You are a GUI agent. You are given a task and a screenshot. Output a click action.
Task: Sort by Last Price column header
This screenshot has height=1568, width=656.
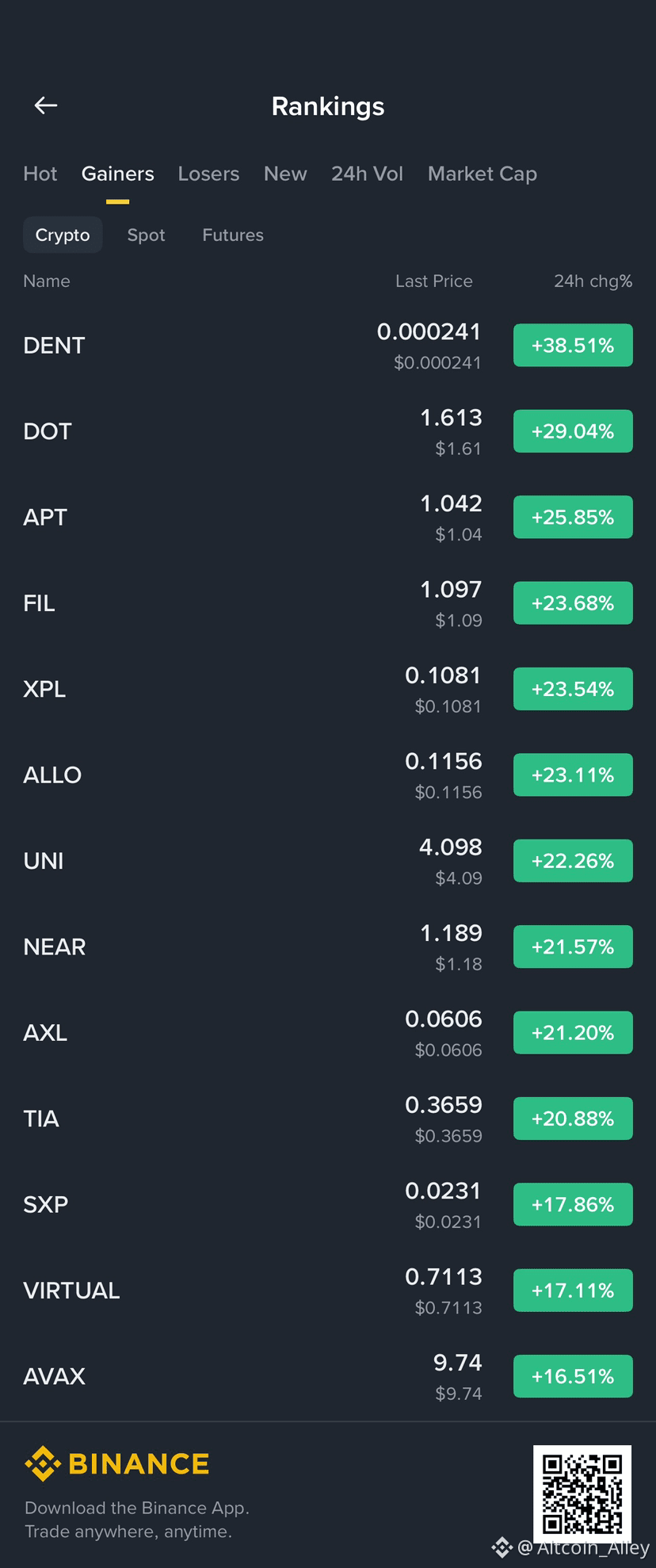coord(434,281)
